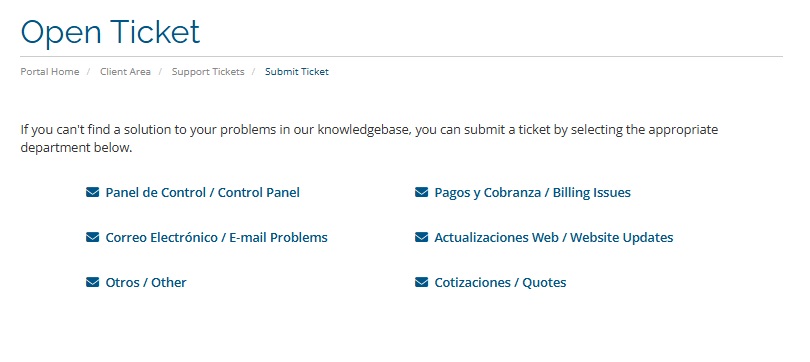This screenshot has width=810, height=362.
Task: Return to Support Tickets breadcrumb
Action: 208,72
